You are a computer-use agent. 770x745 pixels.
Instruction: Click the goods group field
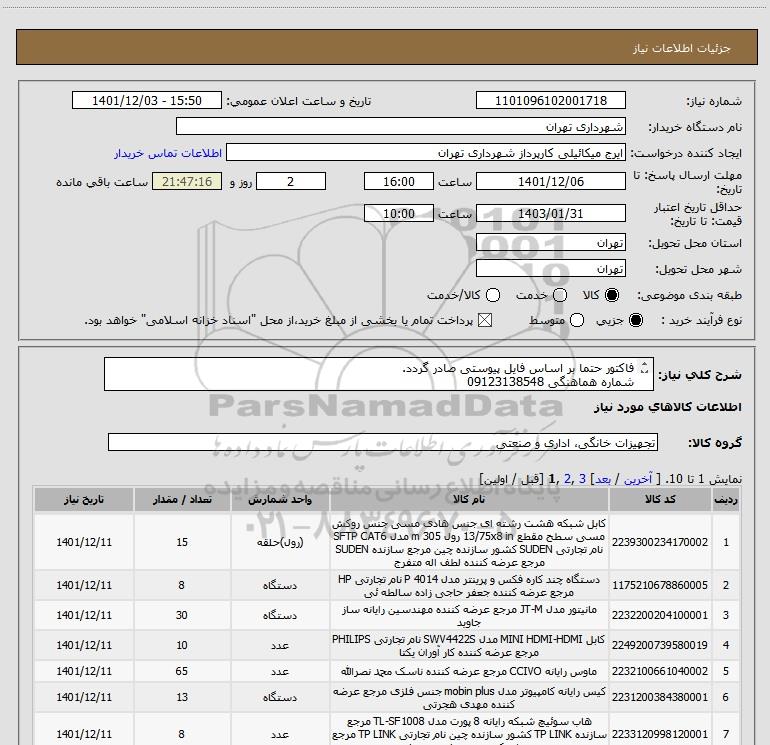click(383, 442)
